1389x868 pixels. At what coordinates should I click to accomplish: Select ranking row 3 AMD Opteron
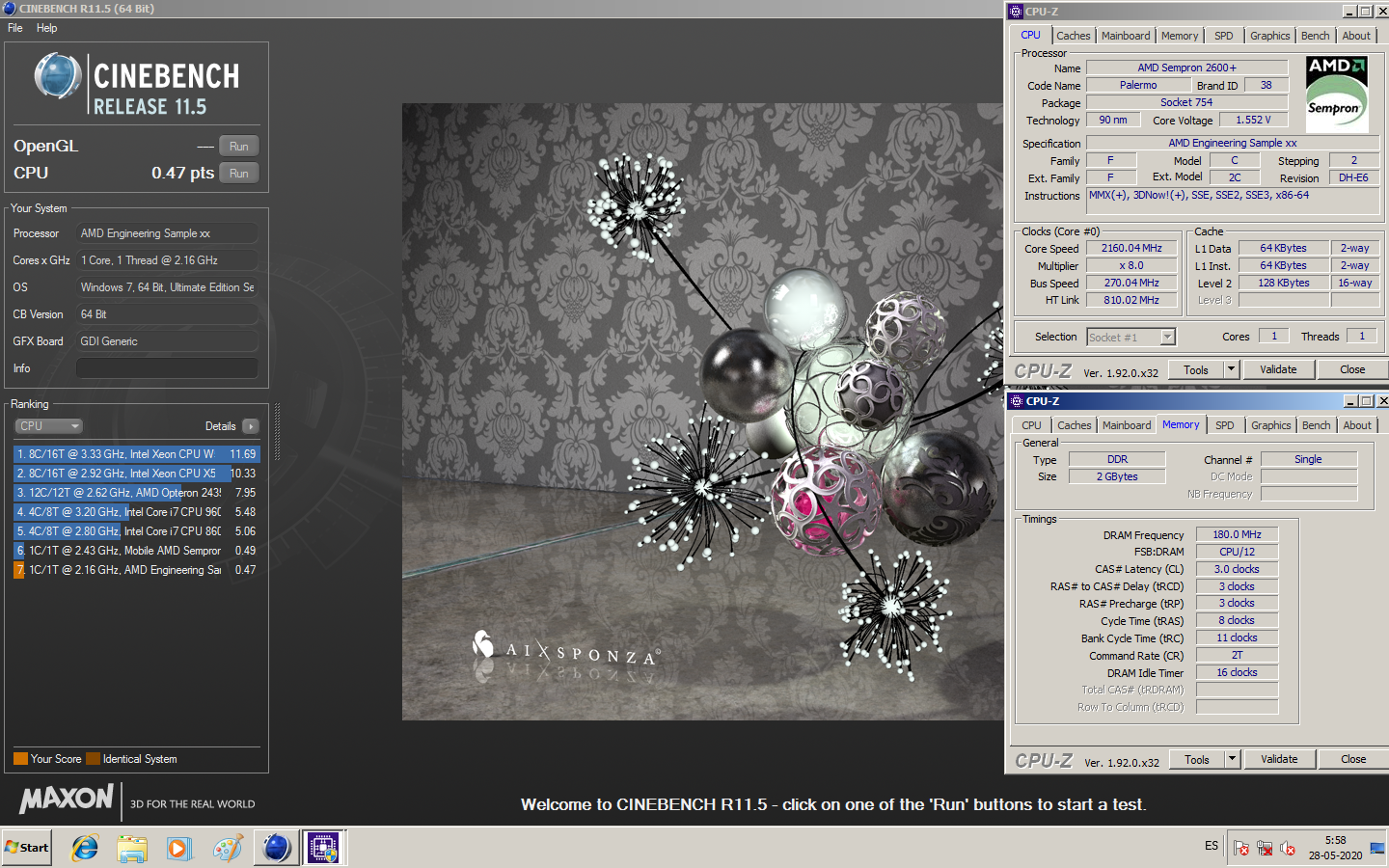[x=136, y=493]
